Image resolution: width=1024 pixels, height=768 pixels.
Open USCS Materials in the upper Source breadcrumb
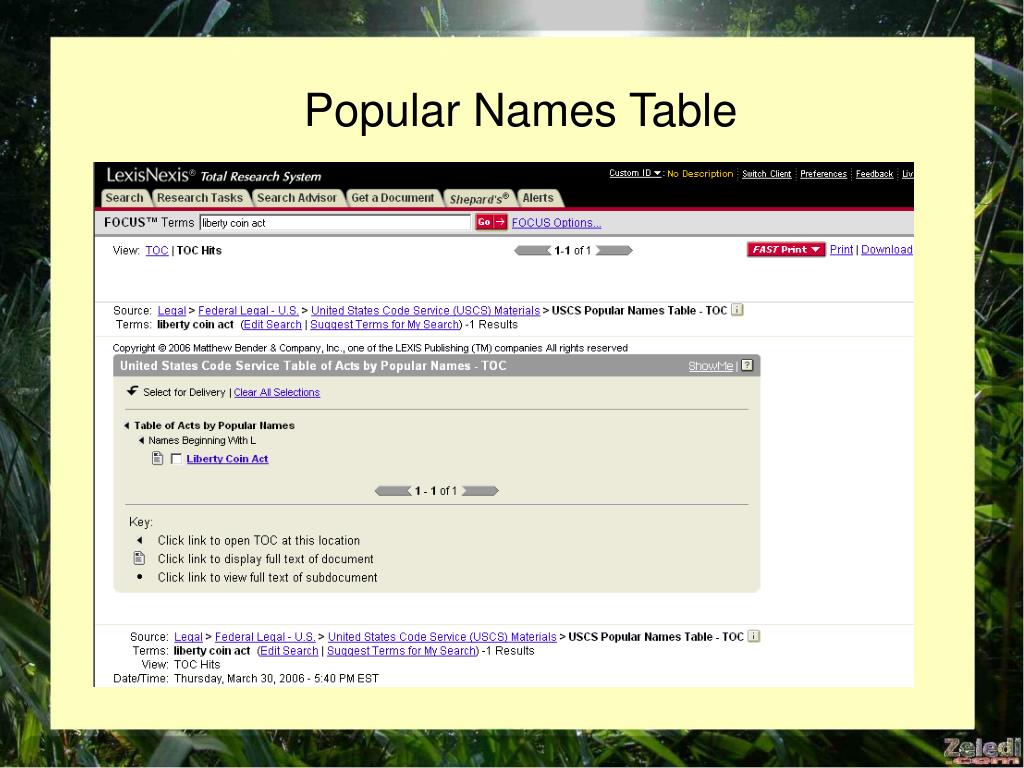(x=425, y=310)
